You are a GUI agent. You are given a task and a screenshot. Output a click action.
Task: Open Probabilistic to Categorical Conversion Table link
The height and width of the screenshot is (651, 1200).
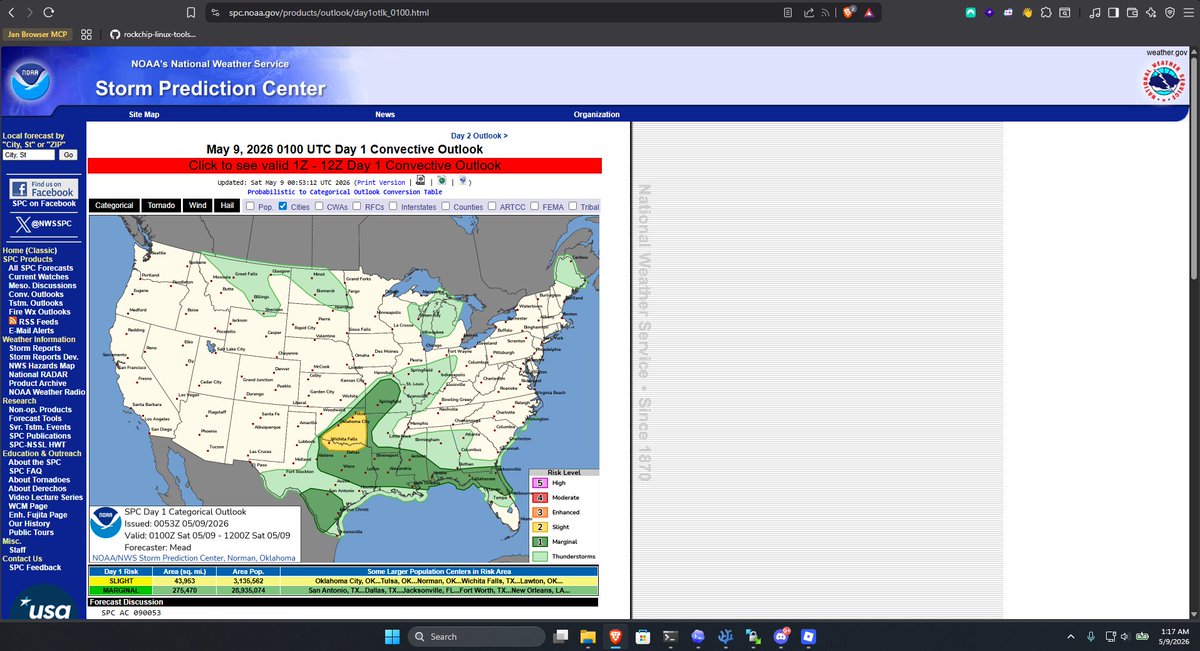[344, 192]
